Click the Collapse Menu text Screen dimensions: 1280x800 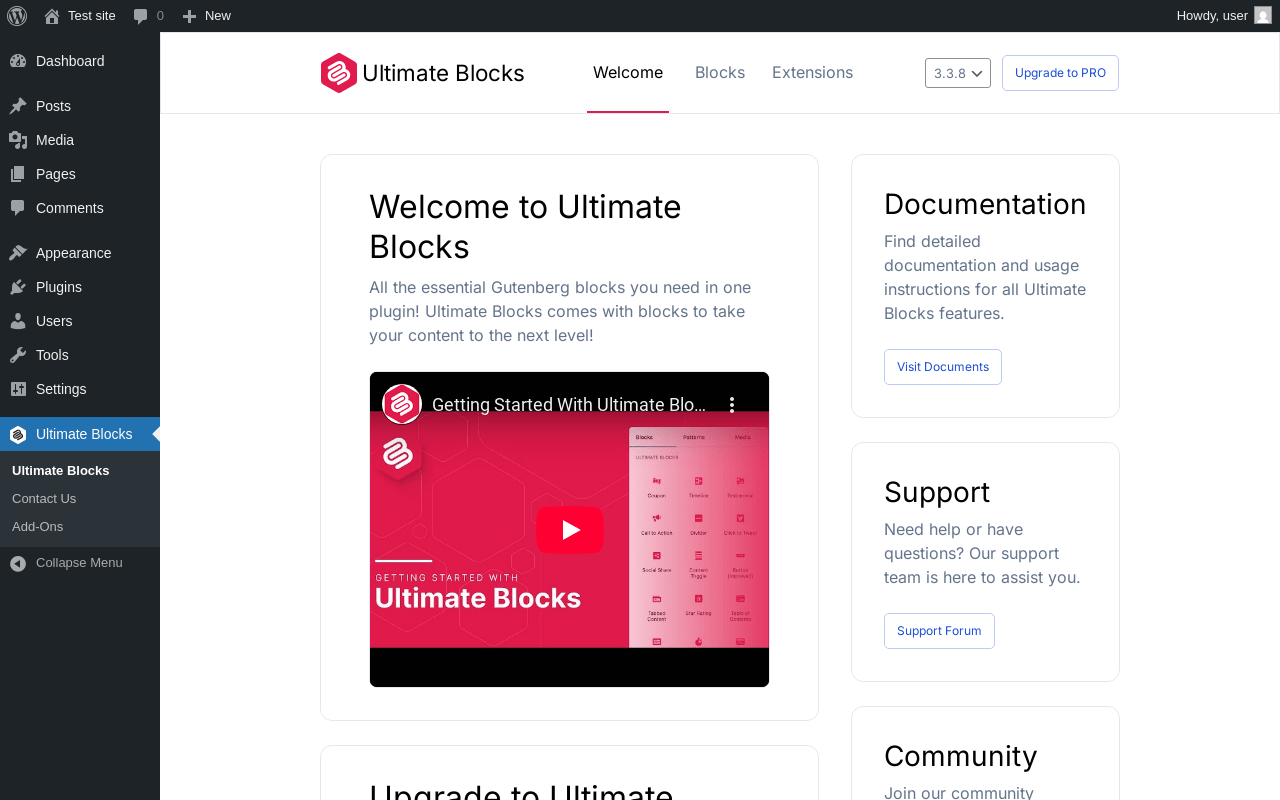[x=79, y=563]
